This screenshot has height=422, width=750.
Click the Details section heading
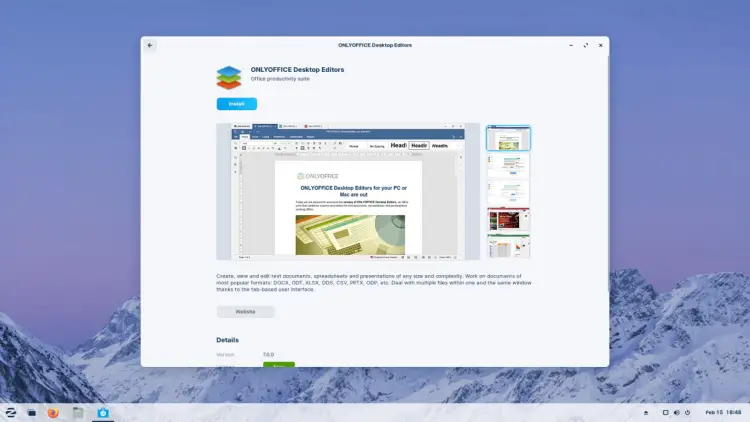(x=227, y=340)
